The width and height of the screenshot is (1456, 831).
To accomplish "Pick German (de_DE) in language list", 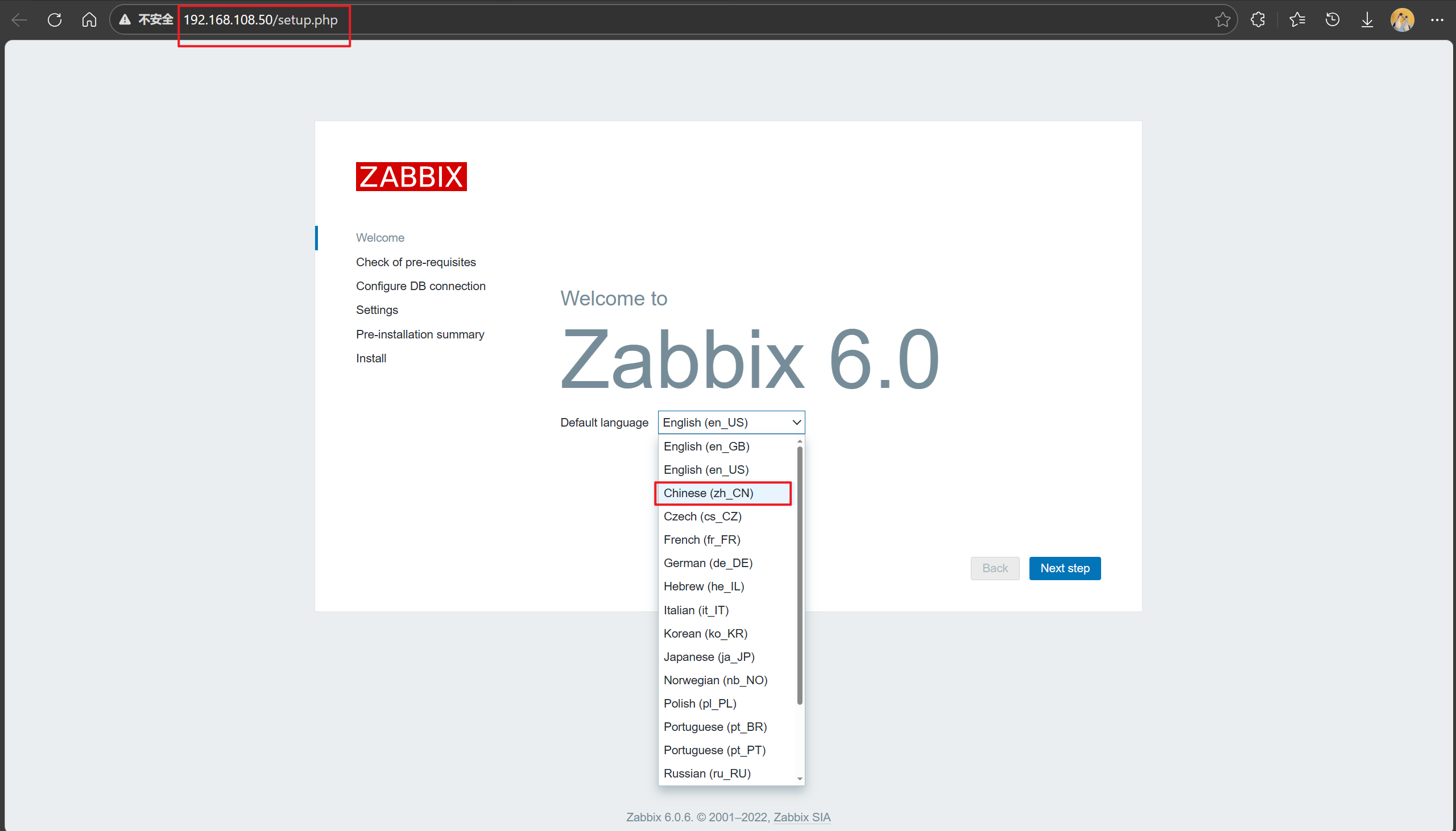I will point(708,563).
